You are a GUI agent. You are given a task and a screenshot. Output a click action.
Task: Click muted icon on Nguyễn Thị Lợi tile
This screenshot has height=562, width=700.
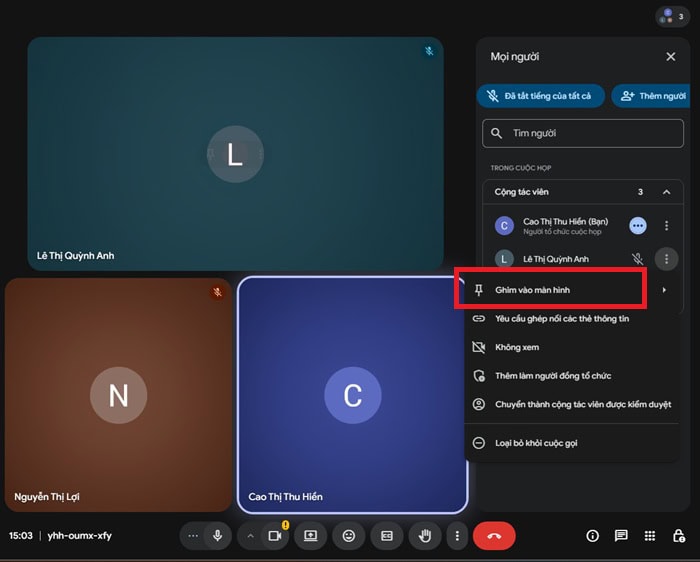pyautogui.click(x=217, y=292)
